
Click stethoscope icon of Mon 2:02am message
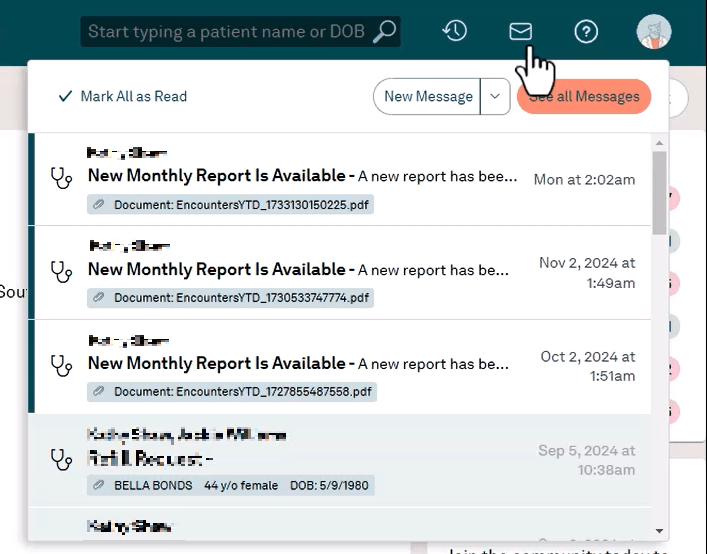(61, 178)
